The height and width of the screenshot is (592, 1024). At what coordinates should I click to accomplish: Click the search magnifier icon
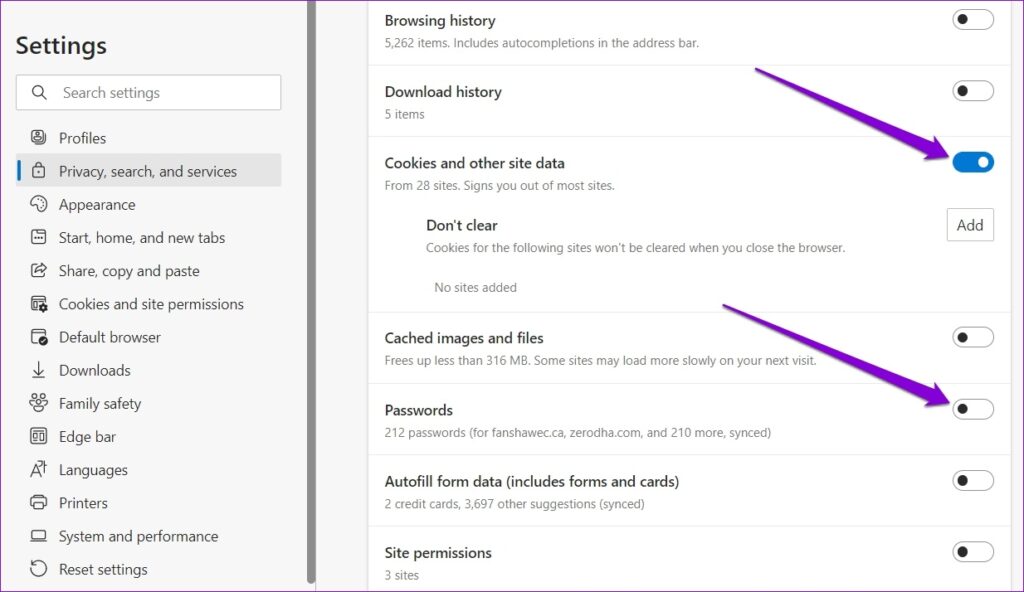38,92
